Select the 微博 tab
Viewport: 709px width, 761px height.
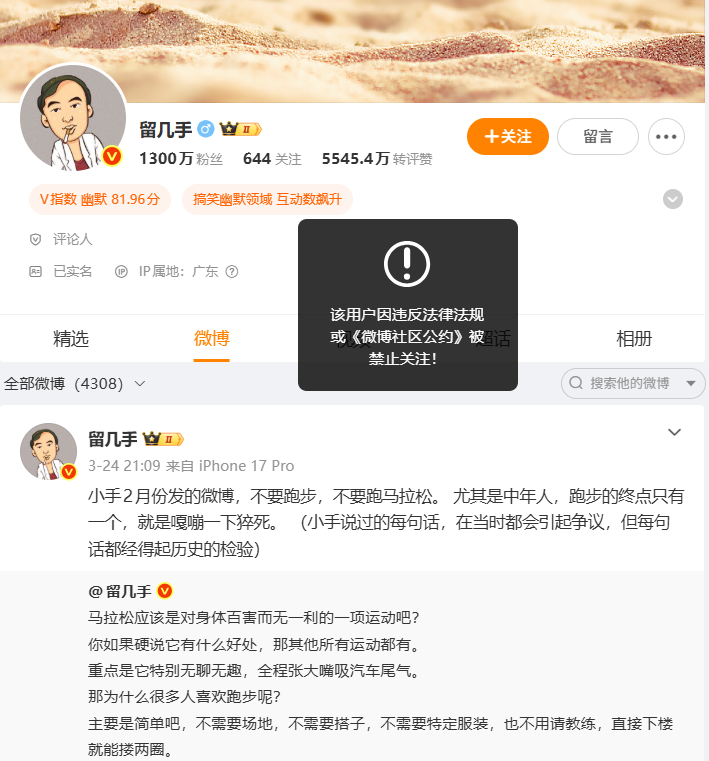(212, 338)
